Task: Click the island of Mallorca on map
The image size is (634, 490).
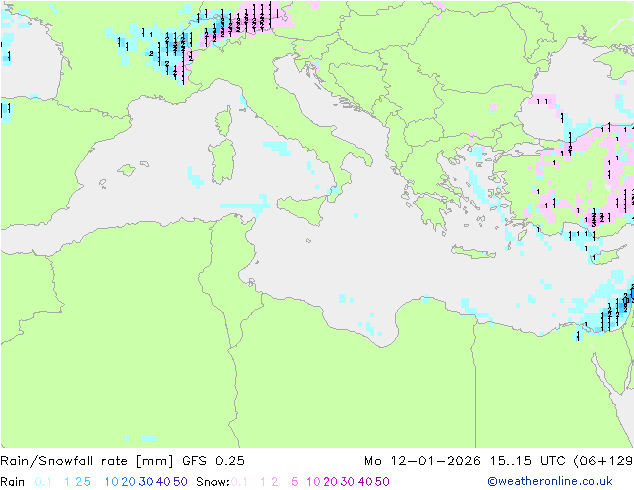Action: [x=127, y=170]
